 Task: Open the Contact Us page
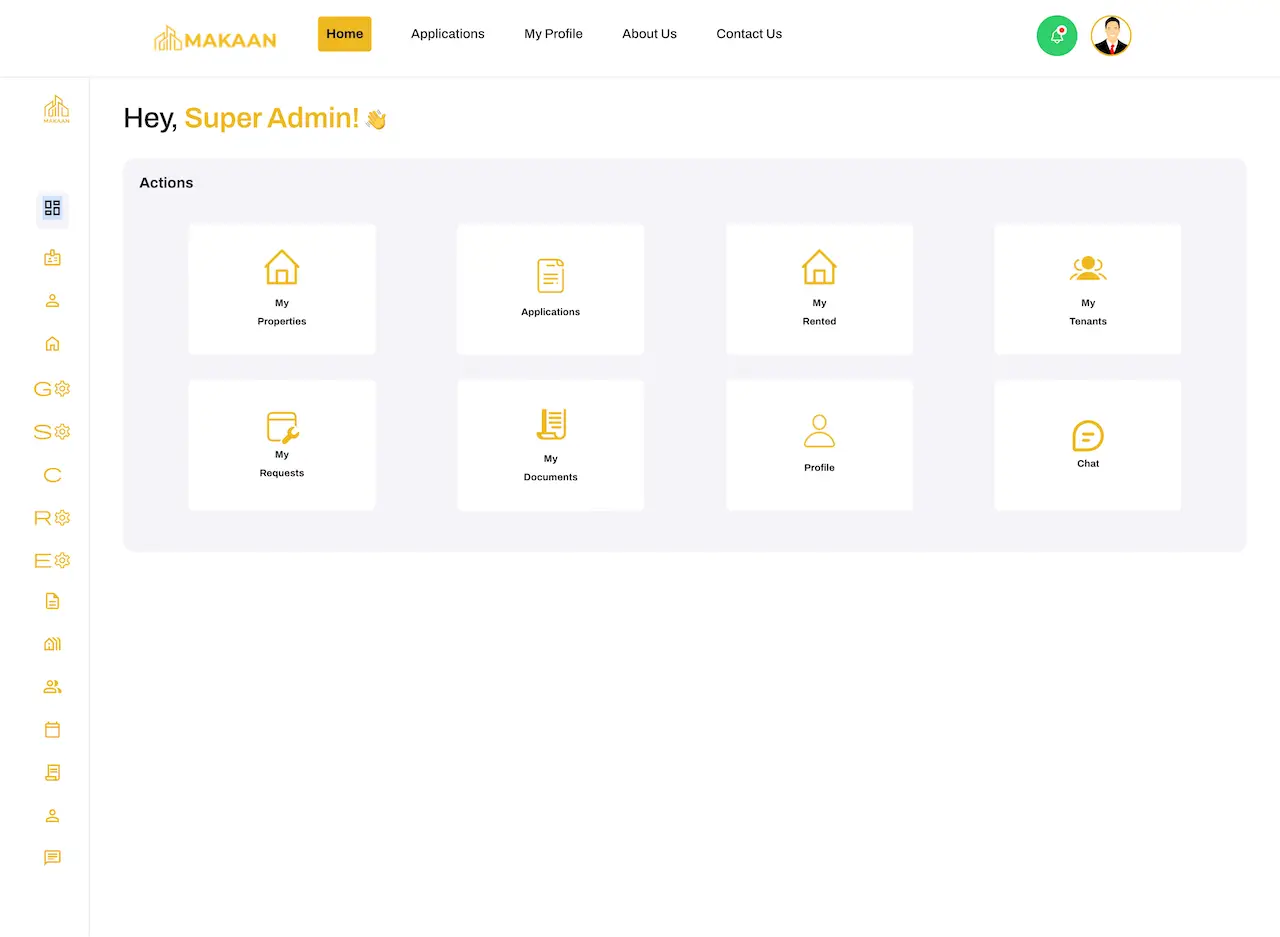[x=749, y=34]
